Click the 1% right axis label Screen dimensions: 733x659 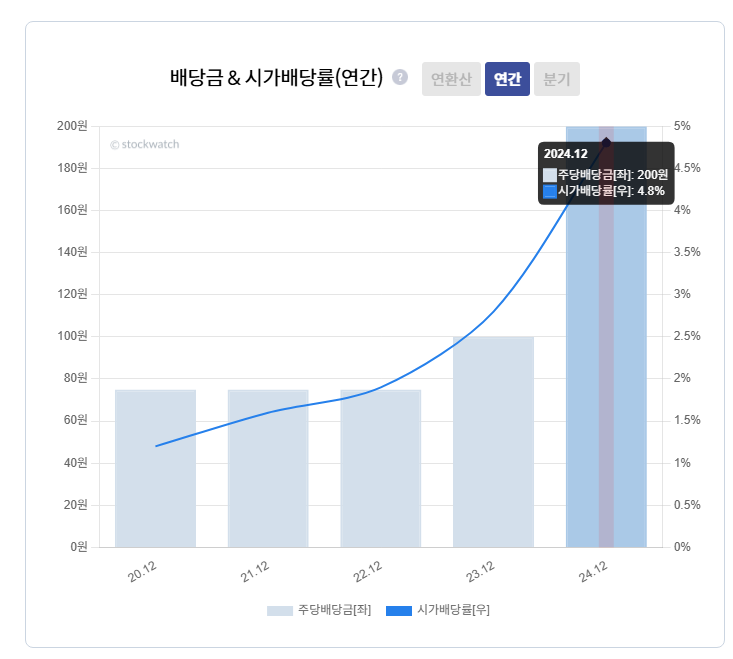682,463
